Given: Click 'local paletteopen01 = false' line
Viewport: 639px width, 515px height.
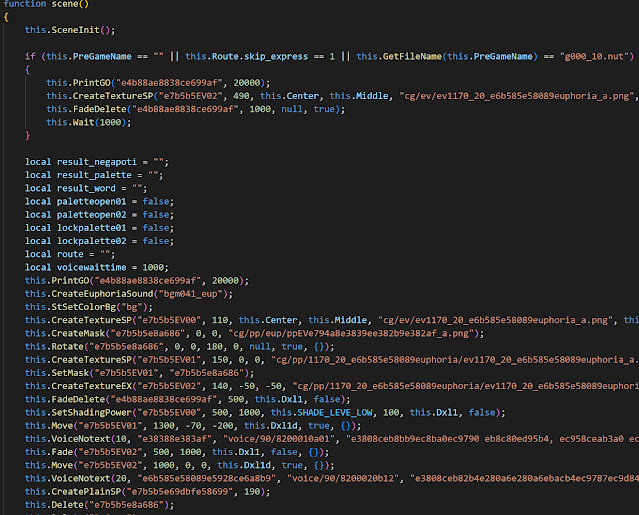Looking at the screenshot, I should (99, 201).
